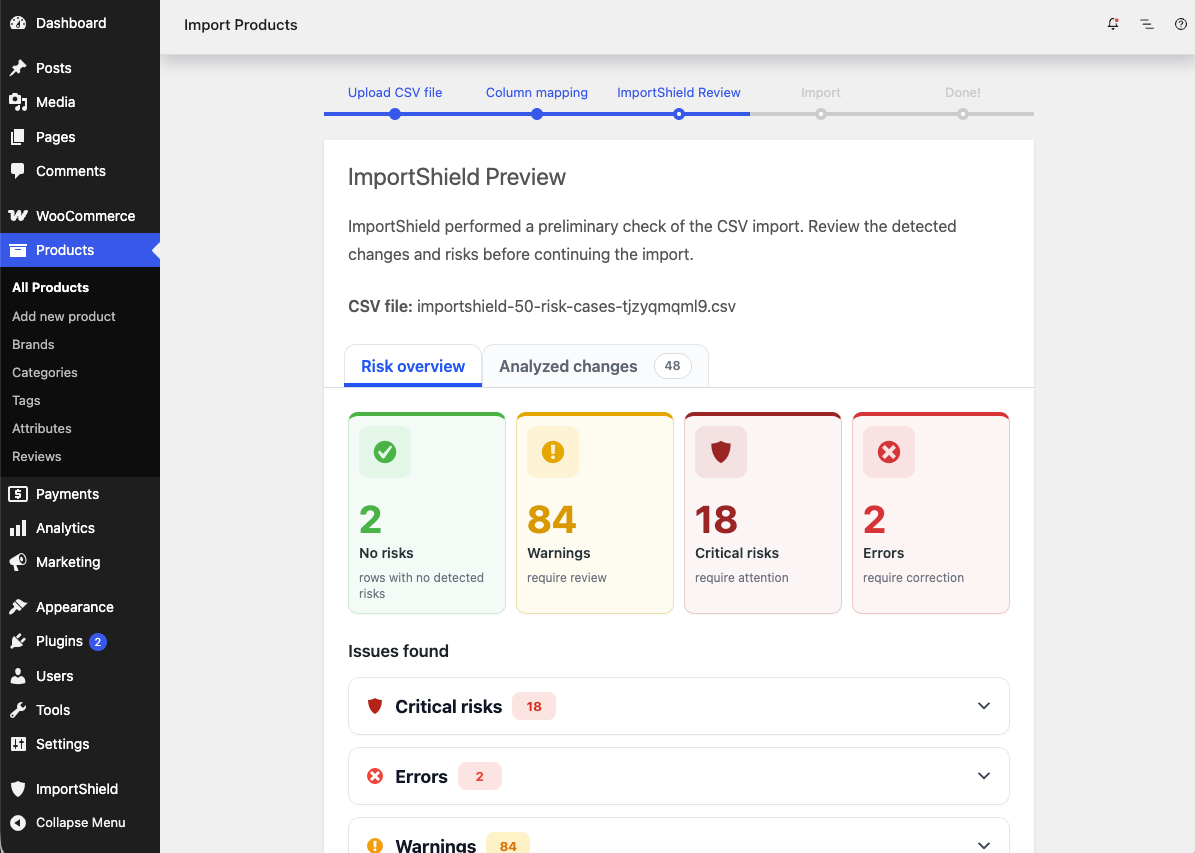This screenshot has height=853, width=1195.
Task: Click the No risks summary card count
Action: point(370,520)
